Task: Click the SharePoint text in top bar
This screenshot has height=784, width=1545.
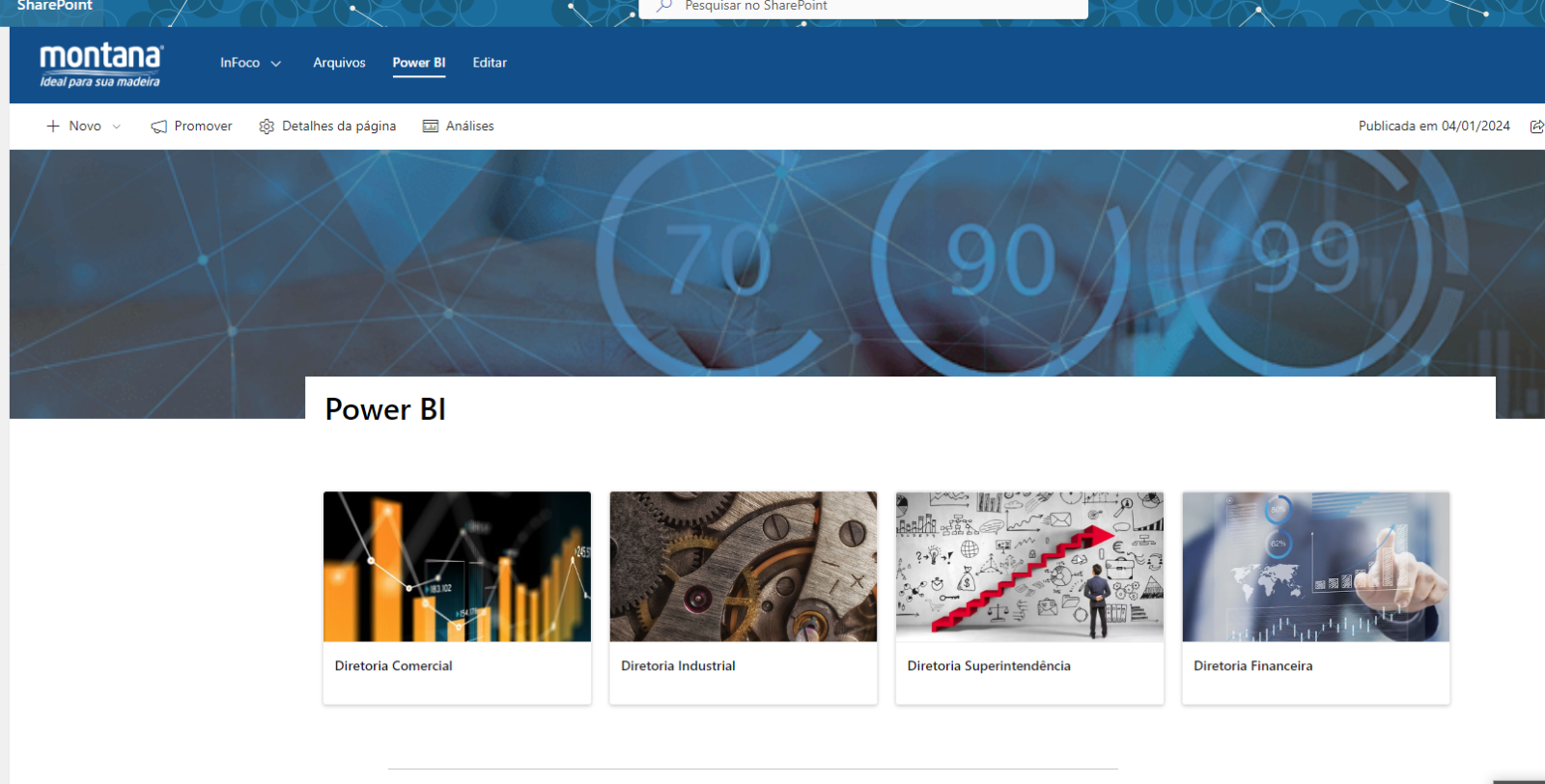Action: pos(55,6)
